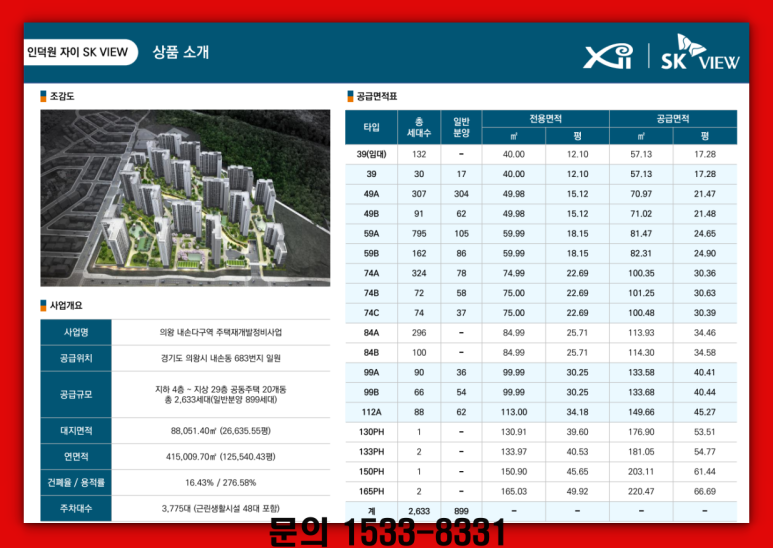This screenshot has width=773, height=548.
Task: Select the 59A type row label
Action: point(371,234)
